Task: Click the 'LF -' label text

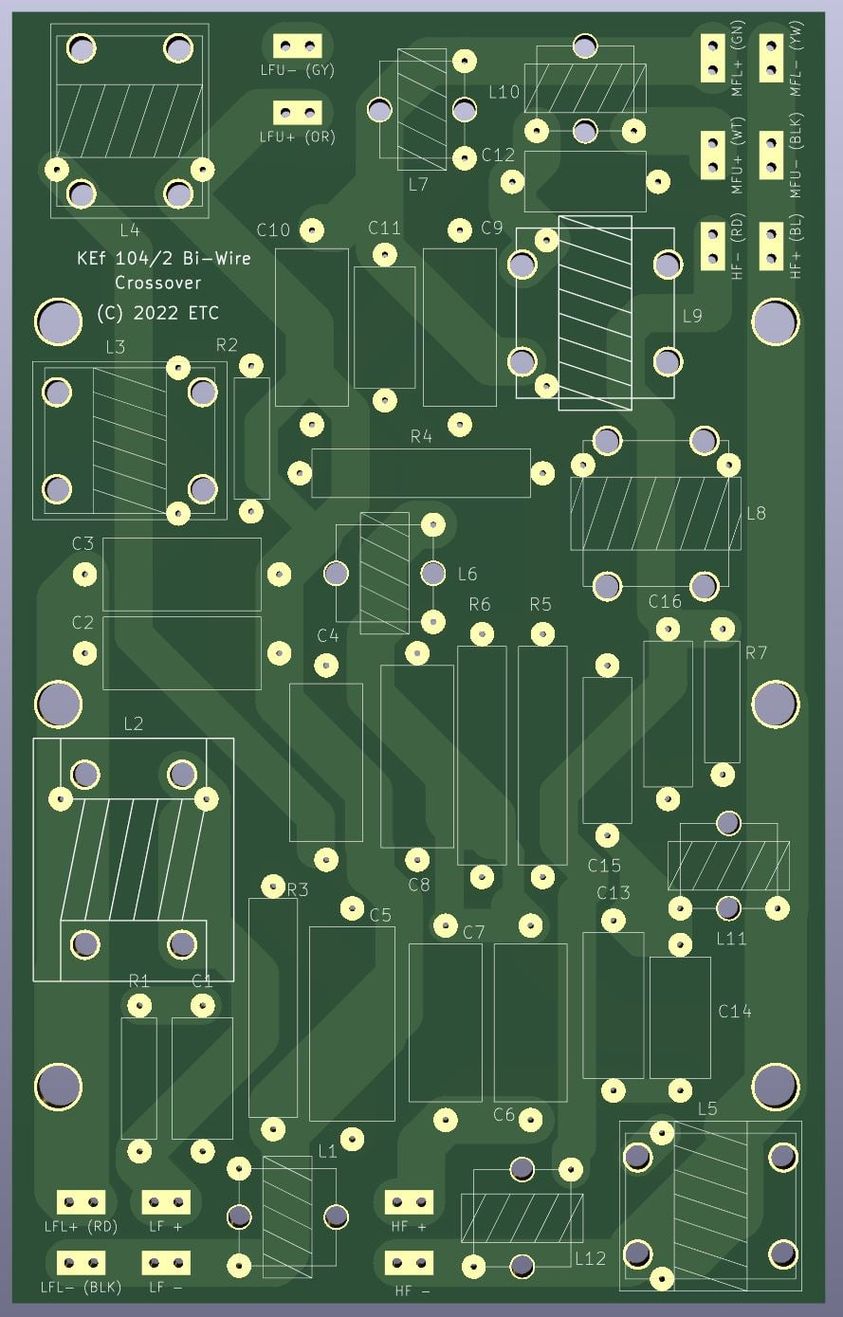Action: [165, 1288]
